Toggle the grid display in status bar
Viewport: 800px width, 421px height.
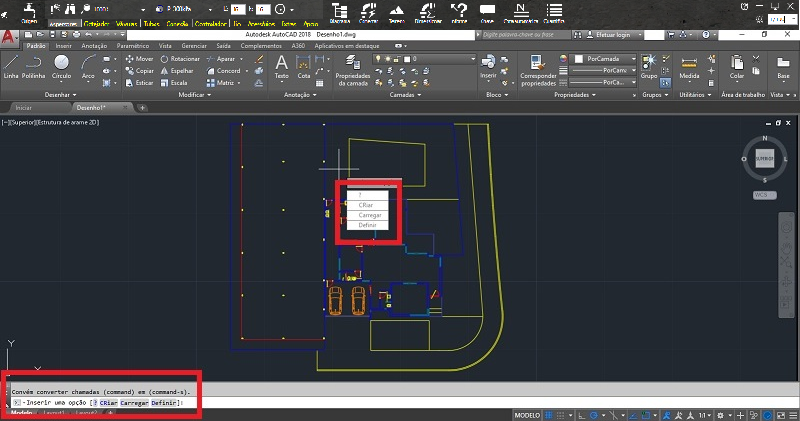point(550,414)
